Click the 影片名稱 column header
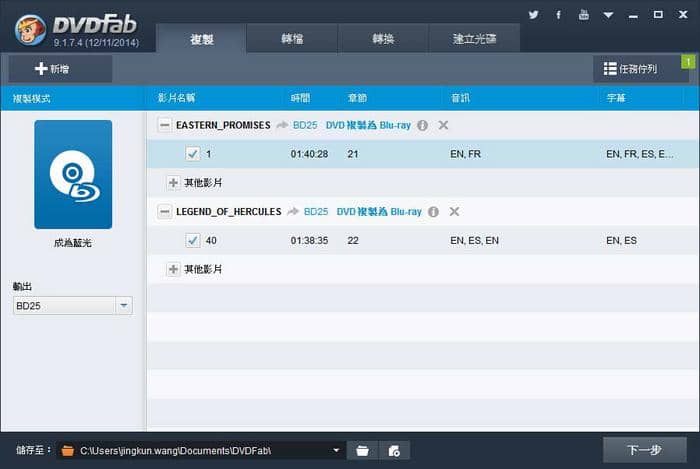This screenshot has height=469, width=700. pos(176,98)
